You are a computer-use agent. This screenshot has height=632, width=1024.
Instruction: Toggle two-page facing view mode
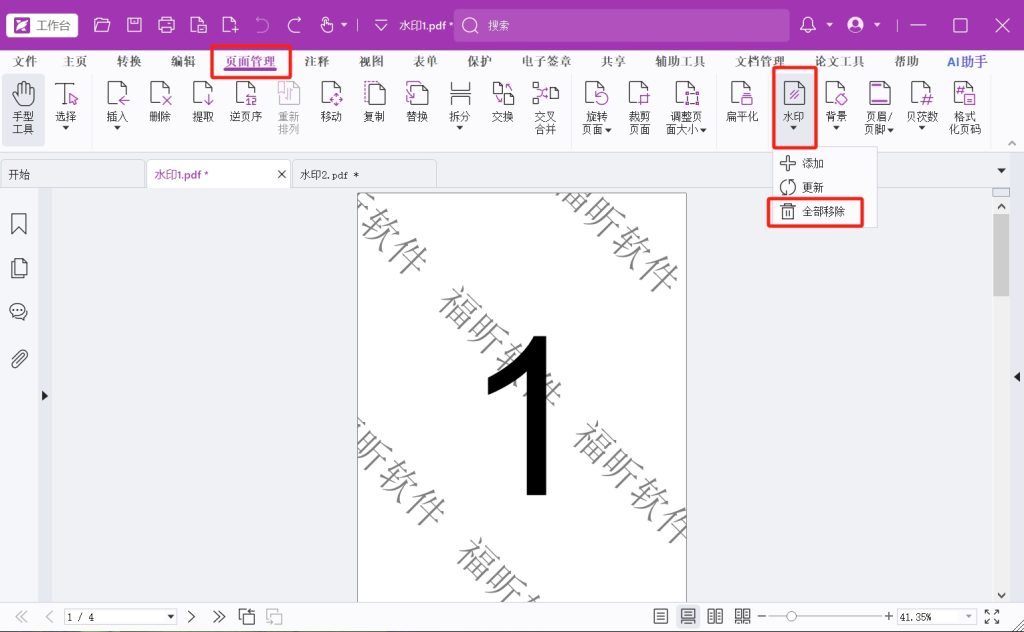(x=715, y=616)
